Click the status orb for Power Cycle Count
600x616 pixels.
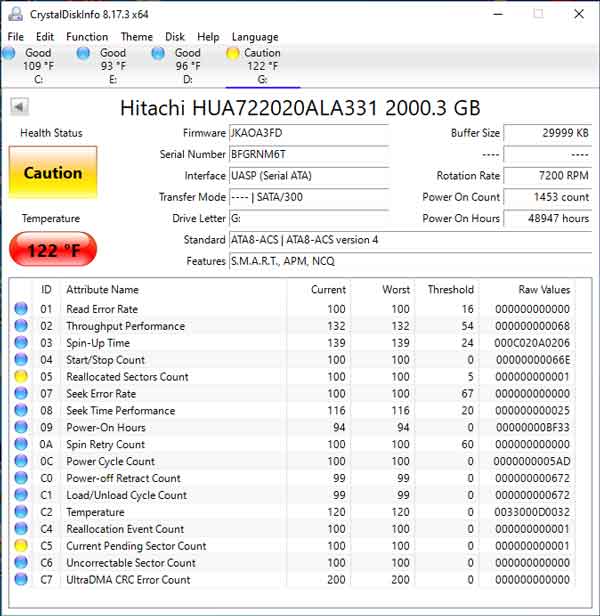tap(21, 461)
